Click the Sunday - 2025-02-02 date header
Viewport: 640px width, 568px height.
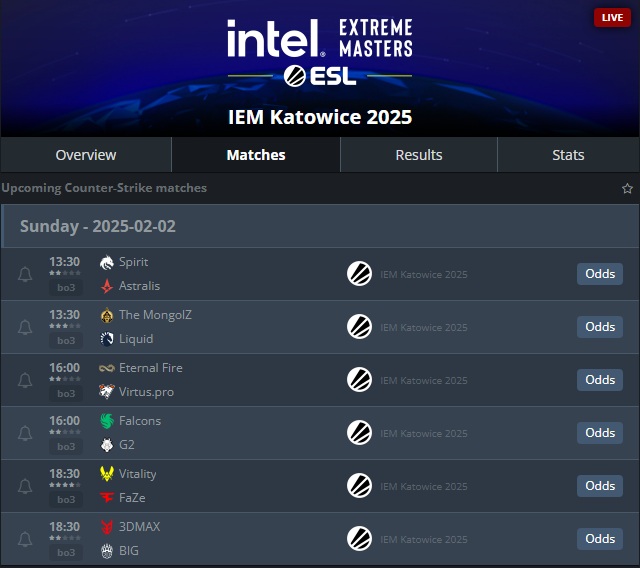pos(98,226)
